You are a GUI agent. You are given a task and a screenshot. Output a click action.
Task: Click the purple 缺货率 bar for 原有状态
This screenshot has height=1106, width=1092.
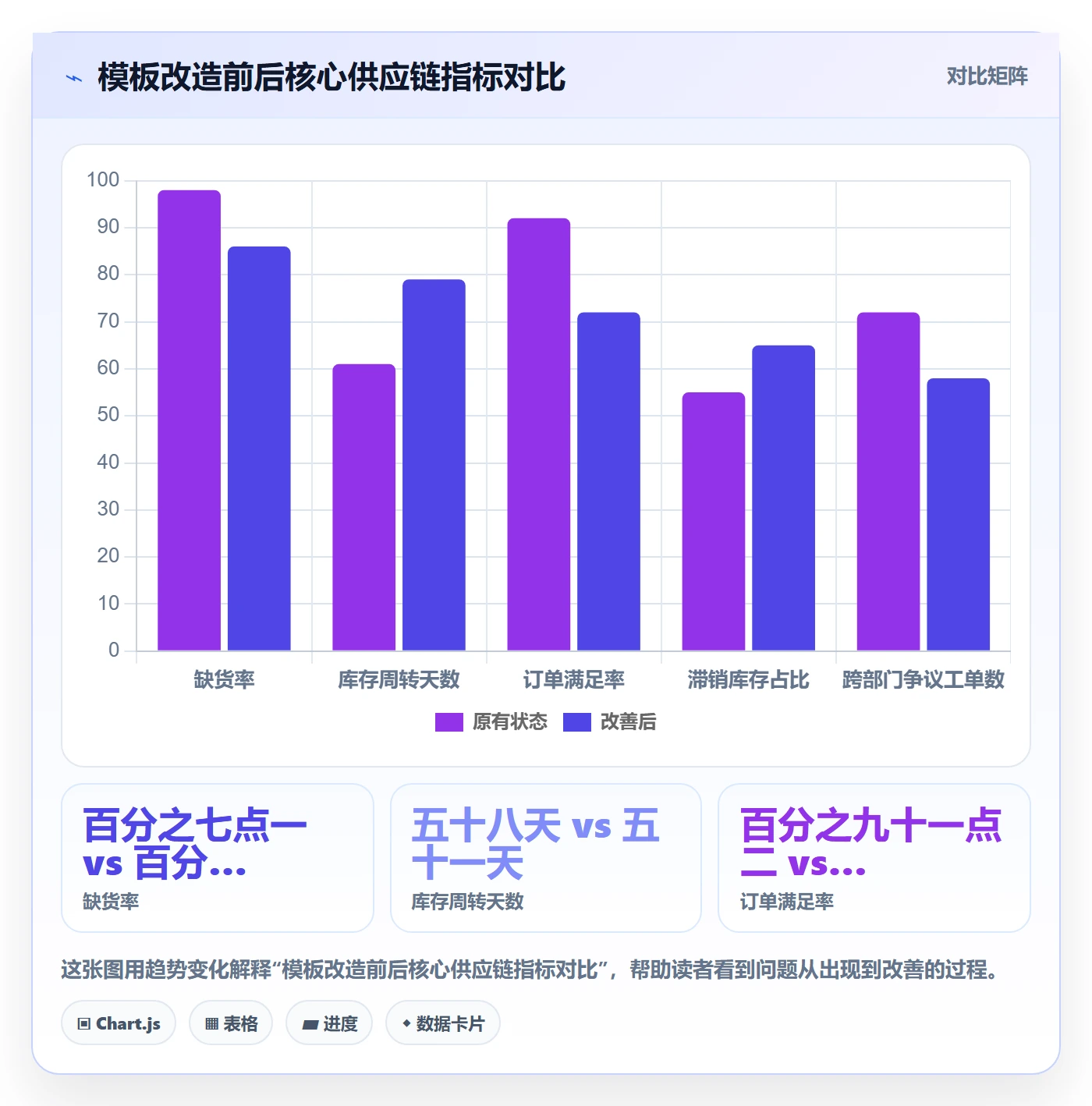190,420
